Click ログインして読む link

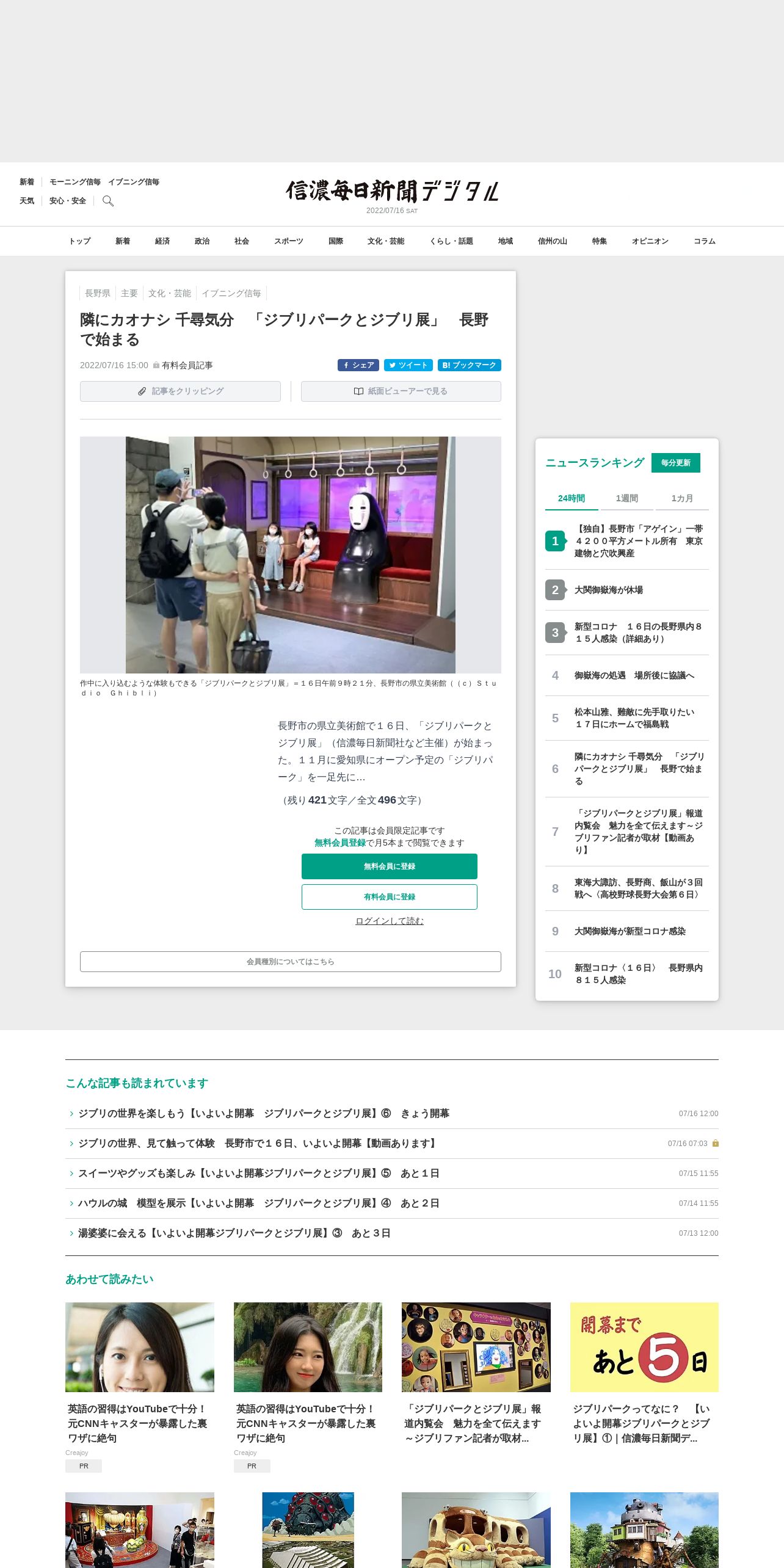tap(390, 921)
